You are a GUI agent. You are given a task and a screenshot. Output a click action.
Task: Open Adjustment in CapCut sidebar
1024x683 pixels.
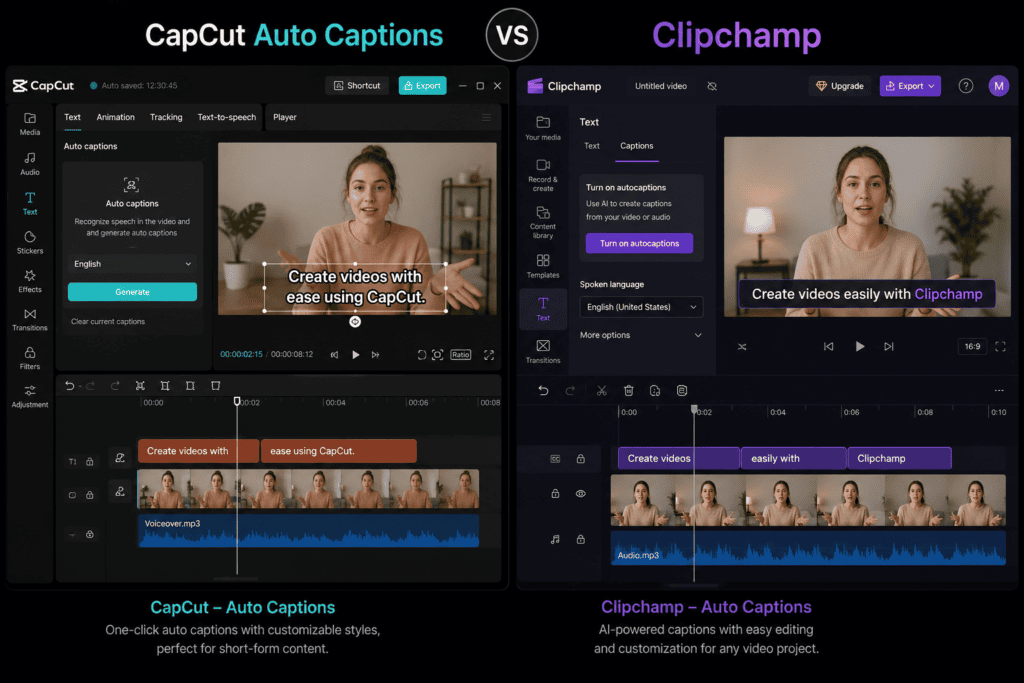point(30,396)
